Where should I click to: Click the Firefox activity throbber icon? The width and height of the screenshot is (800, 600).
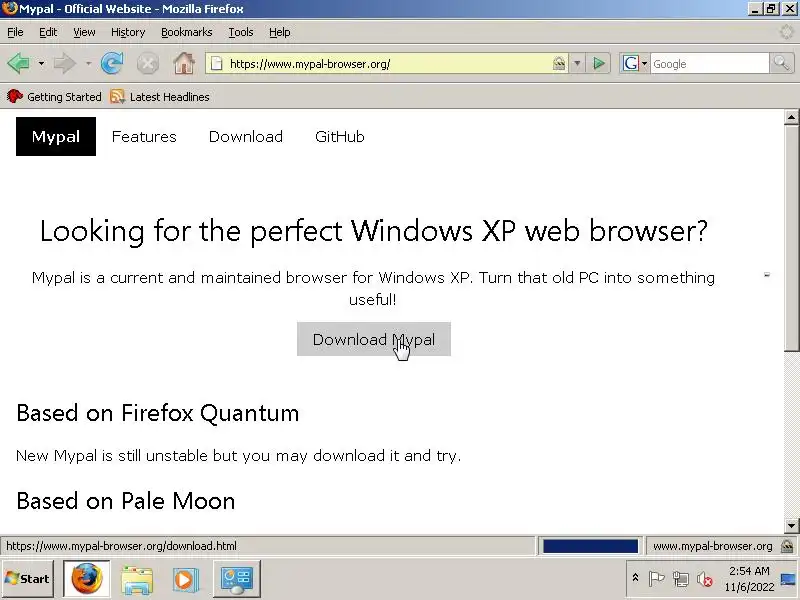[787, 32]
